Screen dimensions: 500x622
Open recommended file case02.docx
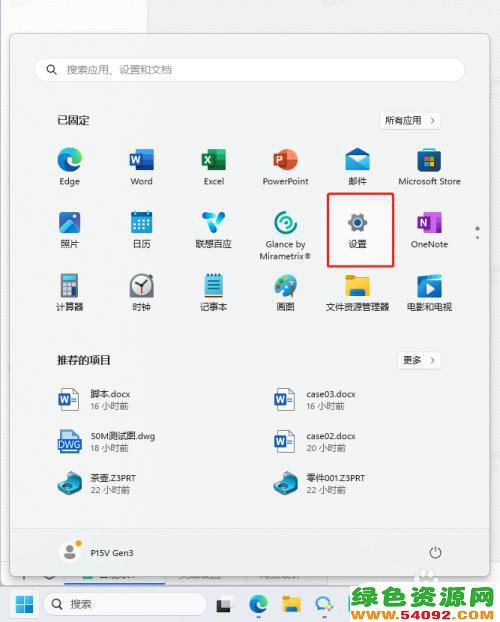[314, 442]
